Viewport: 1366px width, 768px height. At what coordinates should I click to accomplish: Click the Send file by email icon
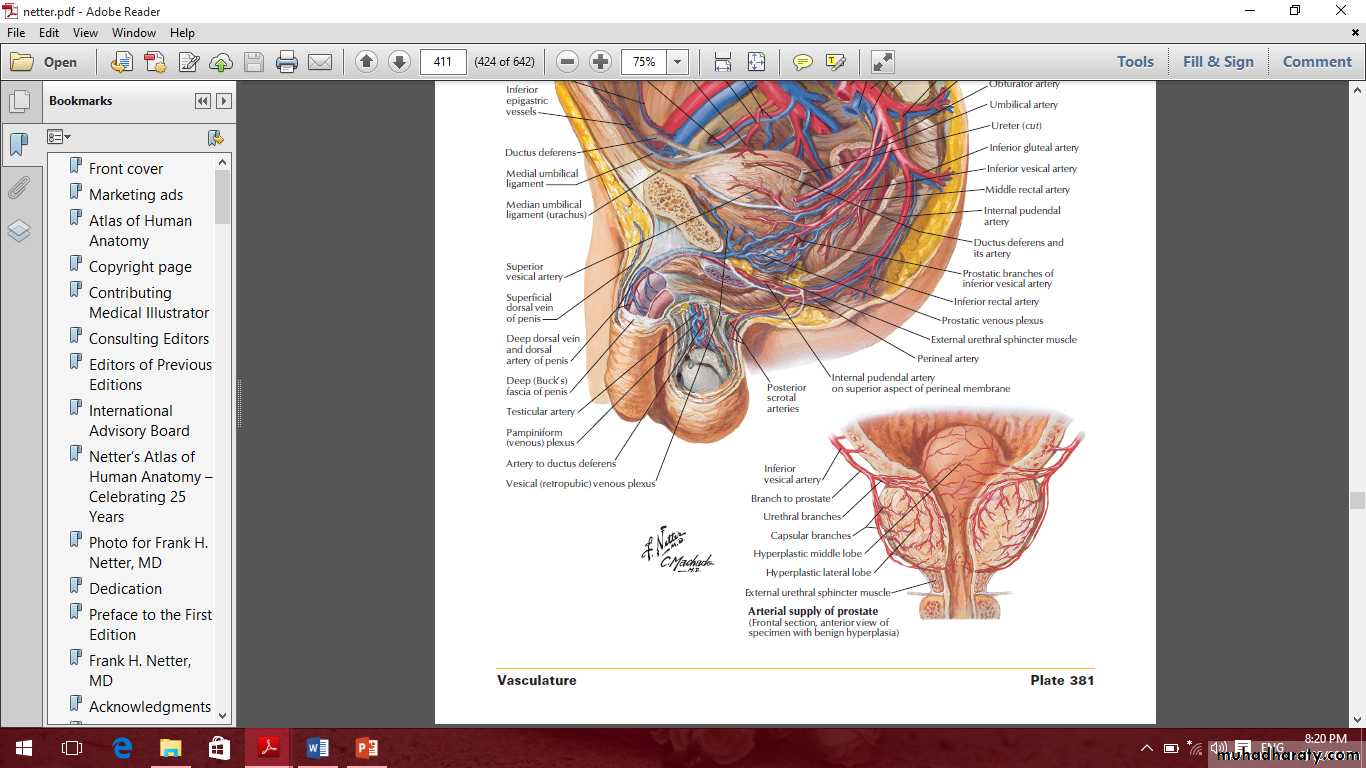[x=320, y=62]
